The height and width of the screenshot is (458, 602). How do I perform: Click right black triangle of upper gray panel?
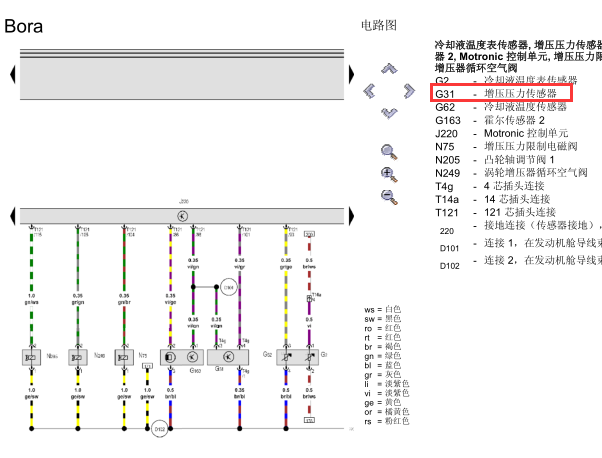(351, 74)
